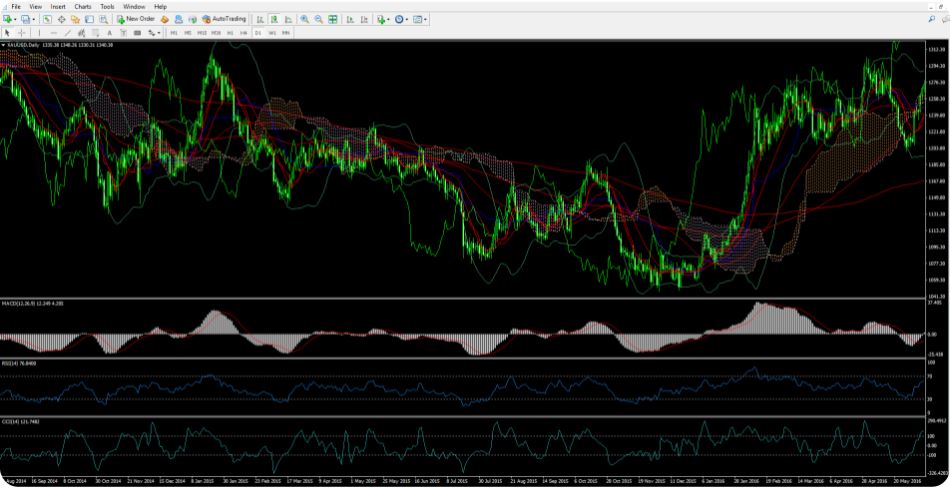
Task: Draw a vertical line tool
Action: click(39, 33)
